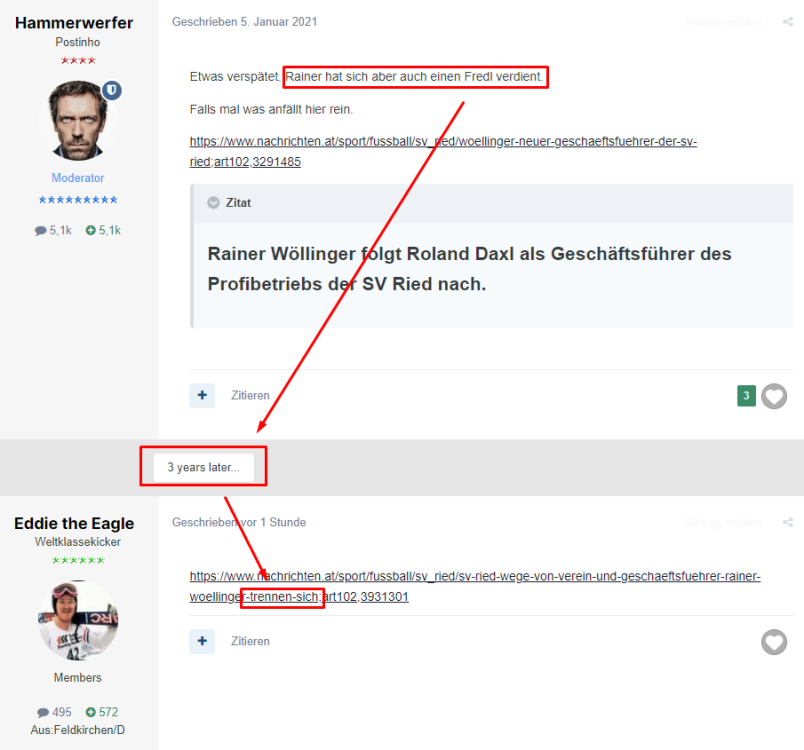Click the heart reaction icon on Eddie's post

tap(774, 641)
